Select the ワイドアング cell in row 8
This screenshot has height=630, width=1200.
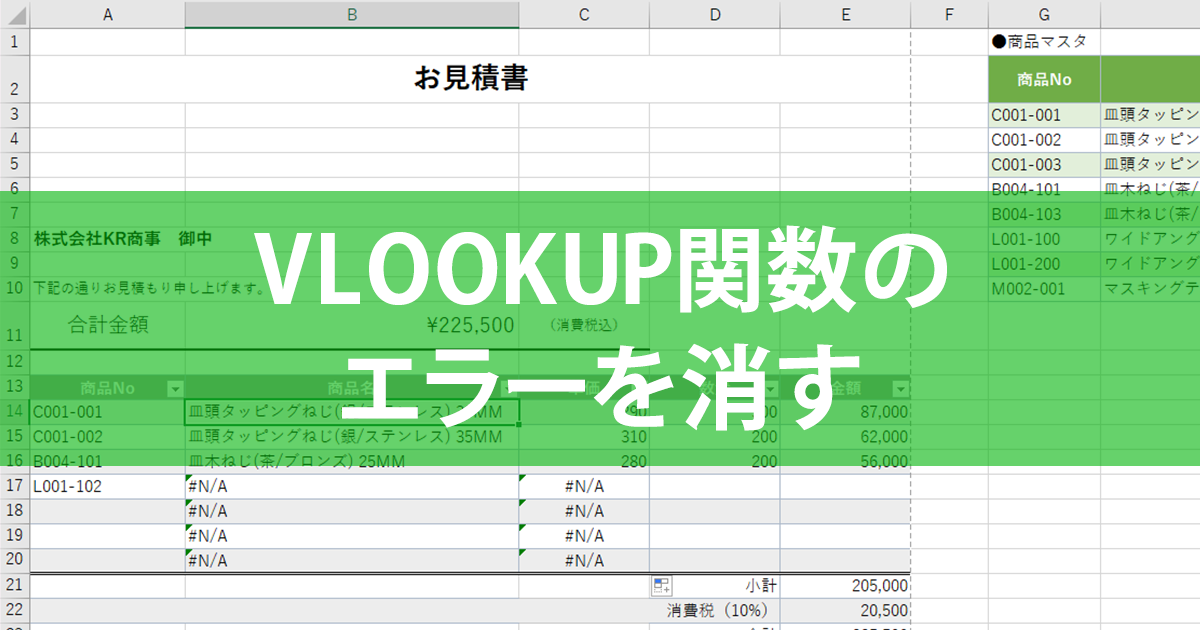coord(1151,239)
